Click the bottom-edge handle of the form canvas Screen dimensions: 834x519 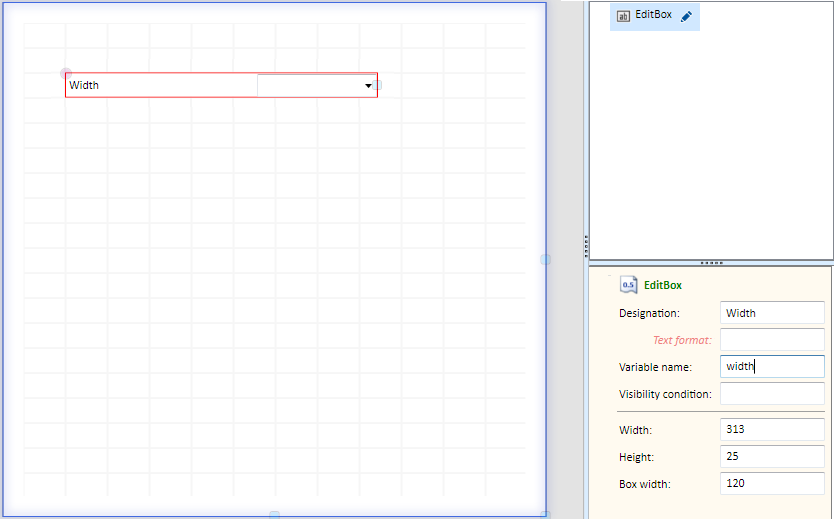(x=274, y=515)
